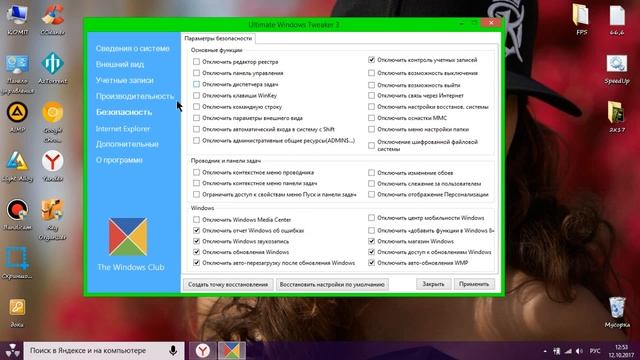The width and height of the screenshot is (640, 360).
Task: Click the Закрыть button
Action: point(433,284)
